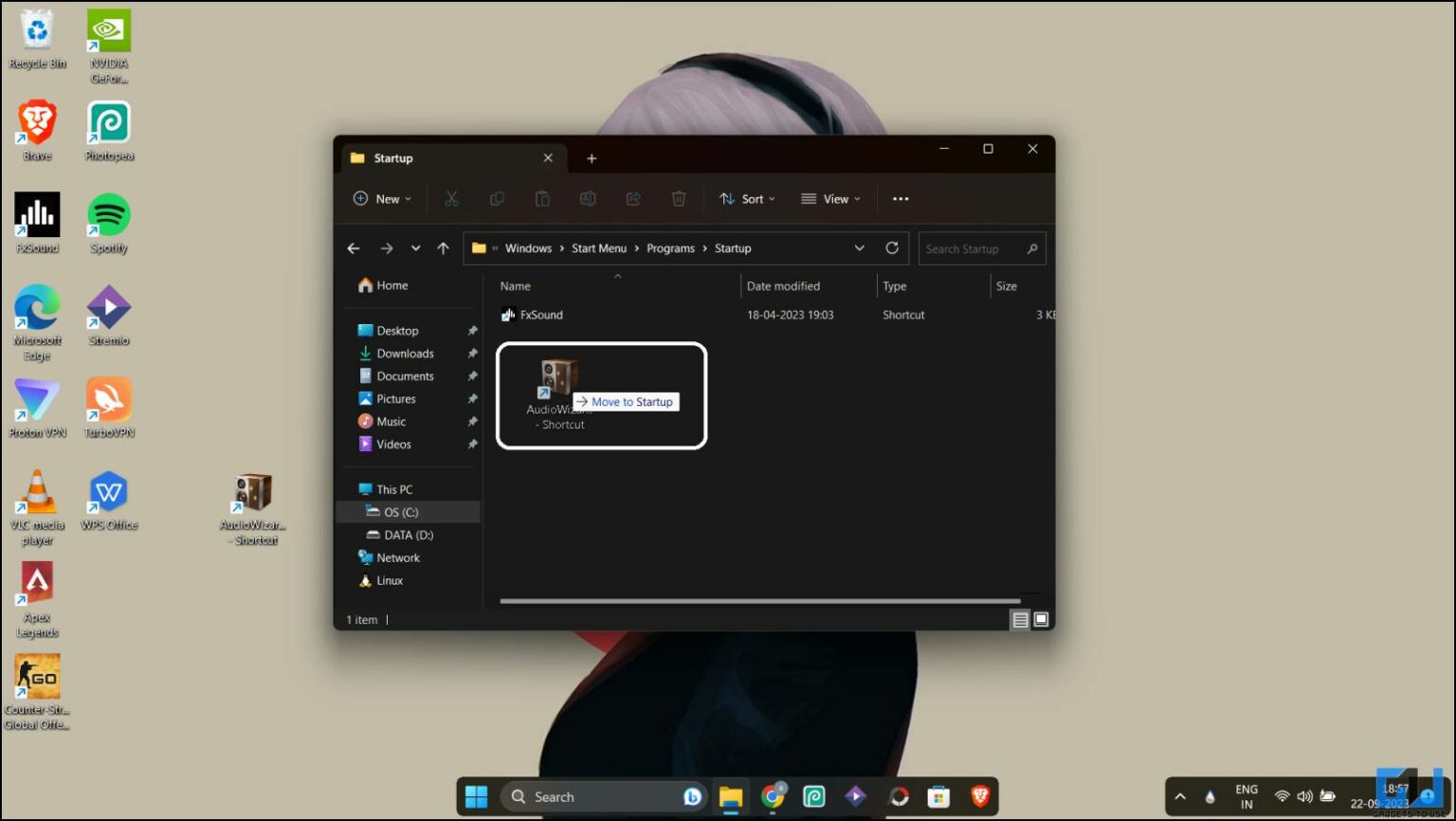
Task: Open the See more ellipsis menu
Action: [x=900, y=198]
